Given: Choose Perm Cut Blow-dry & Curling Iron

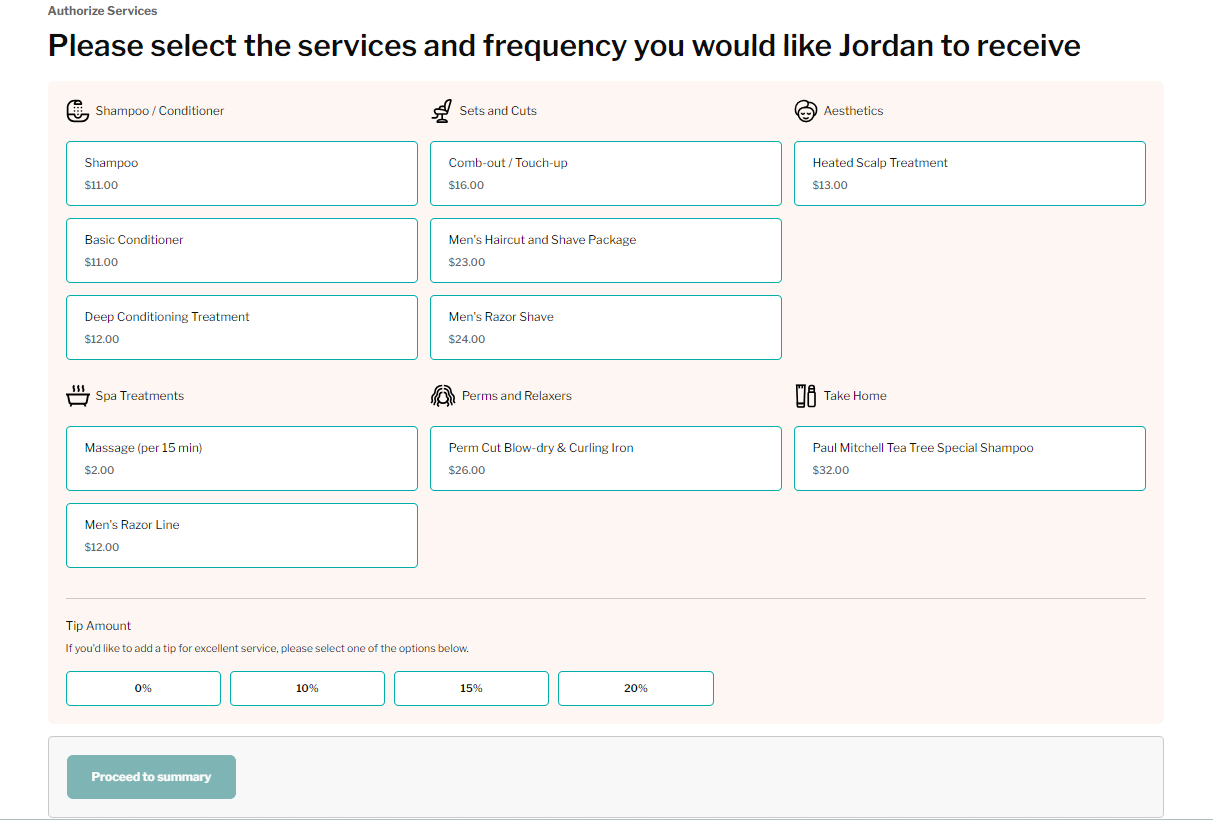Looking at the screenshot, I should click(x=606, y=459).
